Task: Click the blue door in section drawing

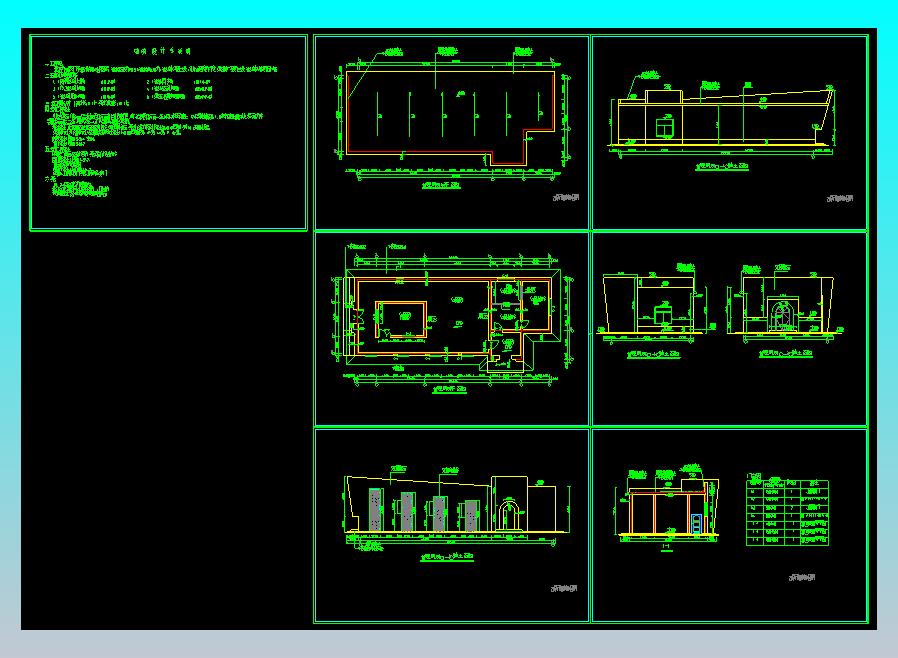Action: [696, 523]
